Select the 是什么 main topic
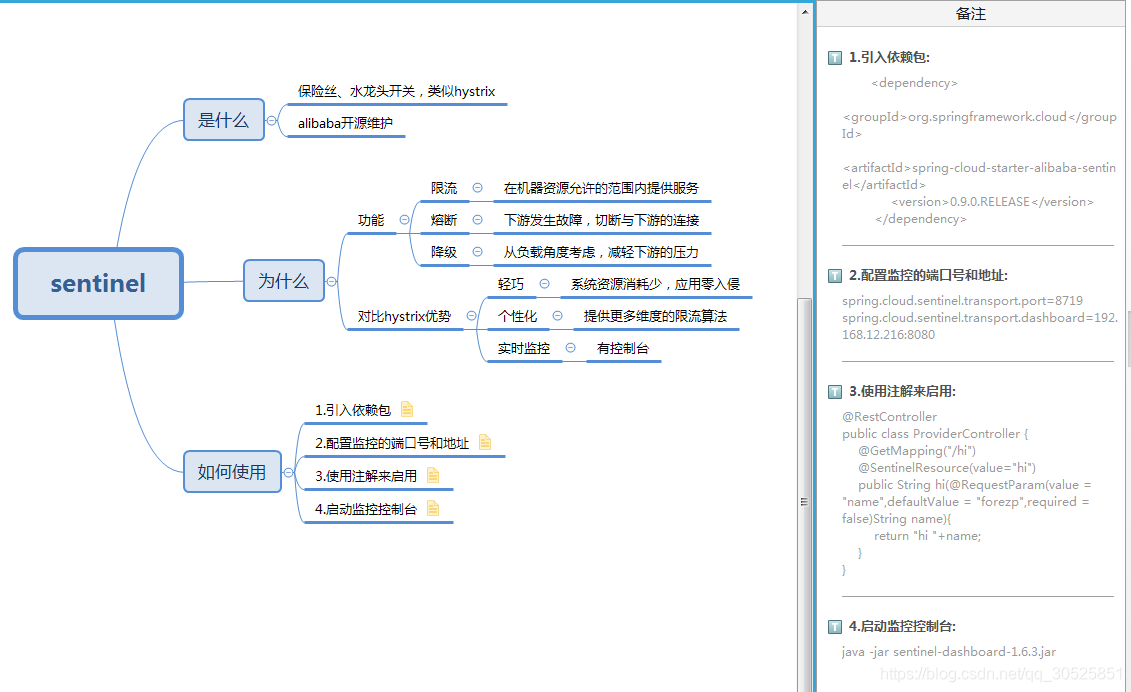Screen dimensions: 1131x692 coord(224,120)
